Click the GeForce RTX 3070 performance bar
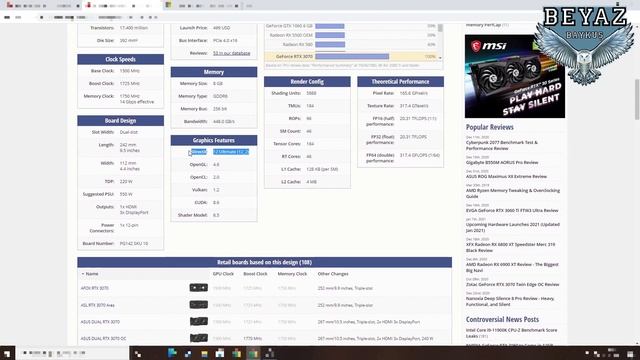 click(352, 56)
